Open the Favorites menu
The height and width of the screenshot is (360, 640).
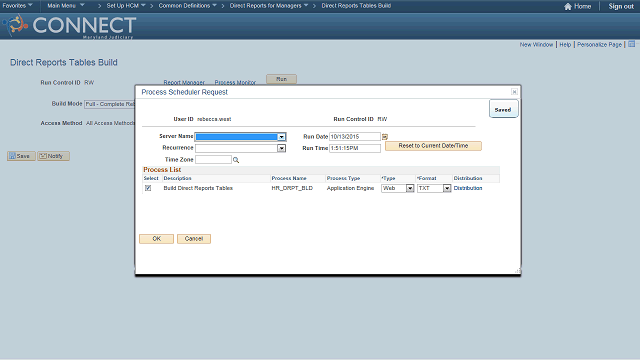point(17,6)
